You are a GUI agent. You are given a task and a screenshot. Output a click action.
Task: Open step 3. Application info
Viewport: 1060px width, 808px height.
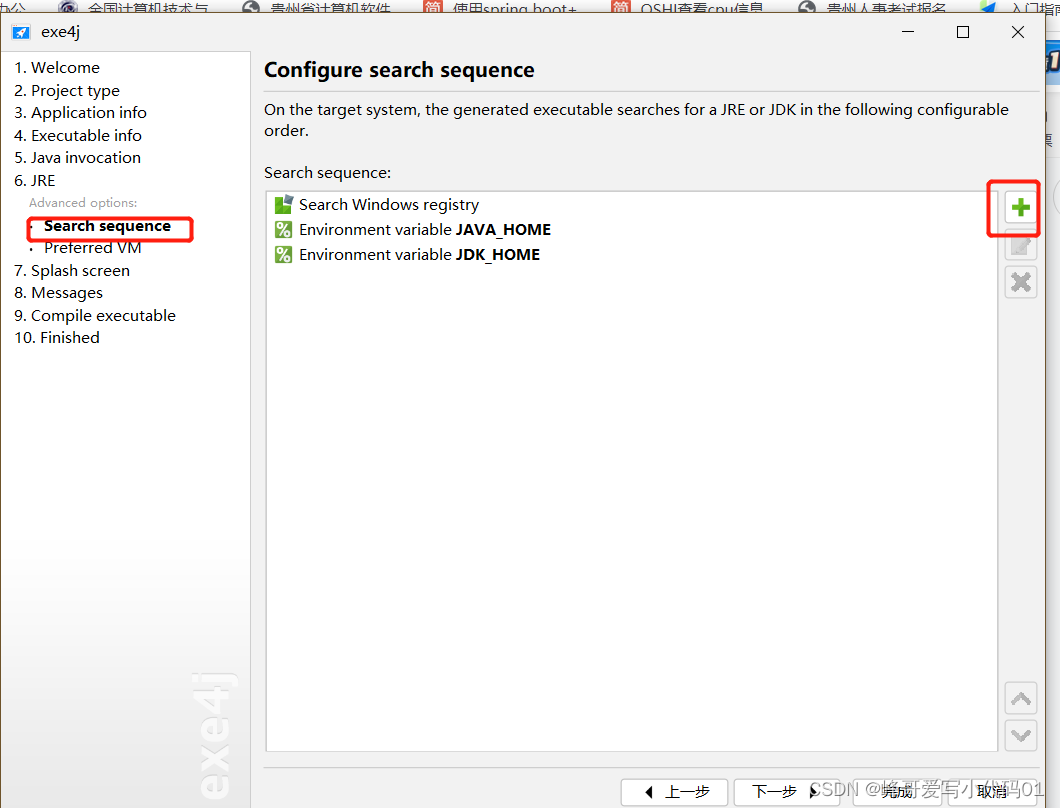pos(80,113)
